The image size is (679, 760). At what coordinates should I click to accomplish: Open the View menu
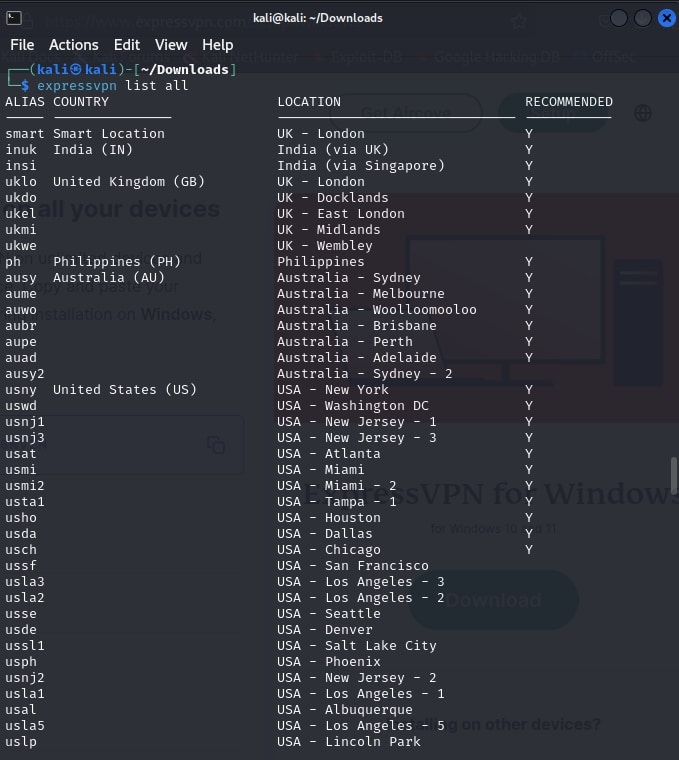[171, 45]
